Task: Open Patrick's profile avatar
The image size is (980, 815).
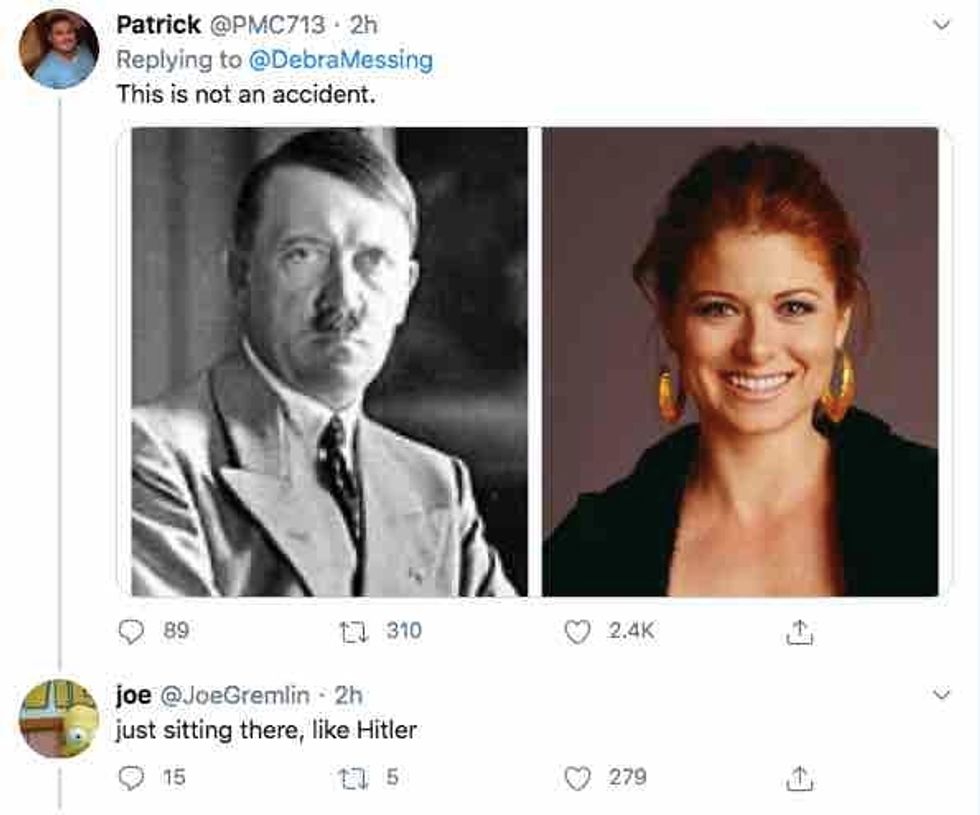Action: coord(59,50)
